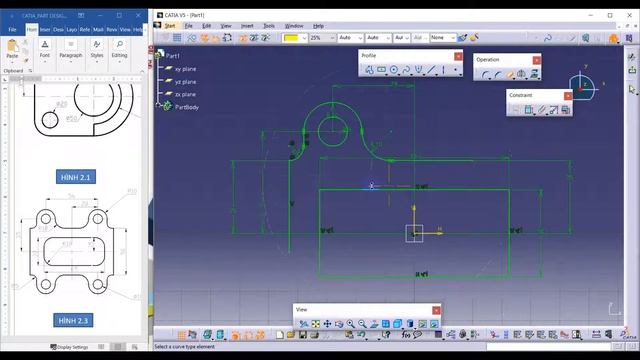Expand the Editing group in Word

pos(120,51)
